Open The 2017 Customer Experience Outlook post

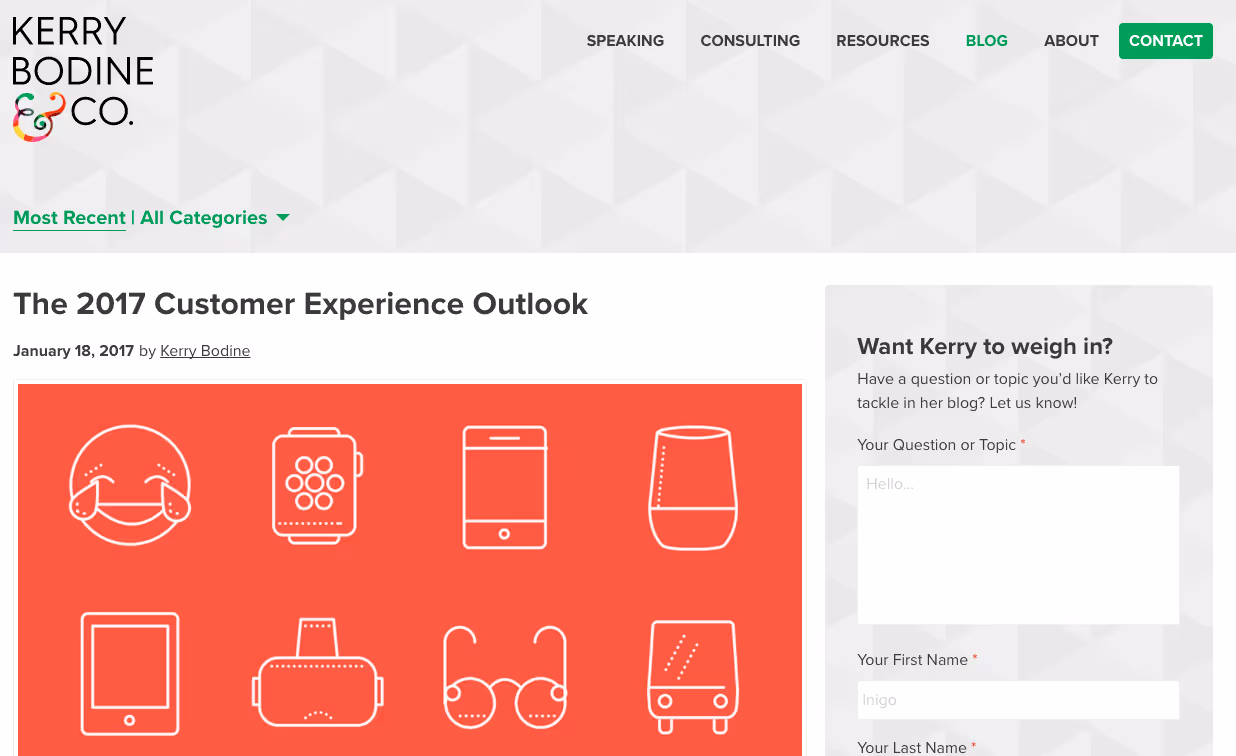coord(300,304)
